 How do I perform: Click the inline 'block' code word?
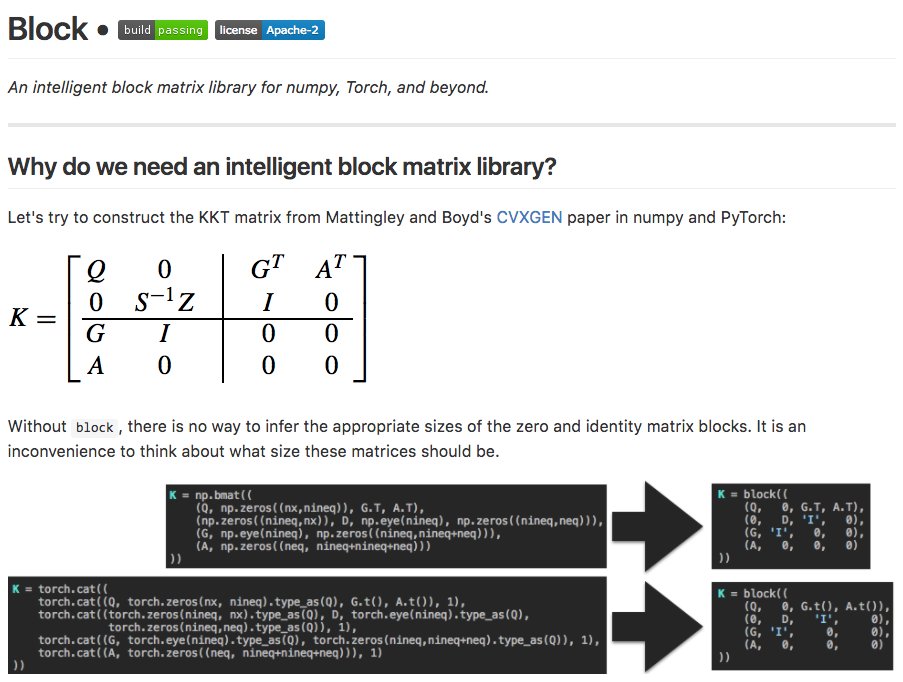[x=94, y=427]
